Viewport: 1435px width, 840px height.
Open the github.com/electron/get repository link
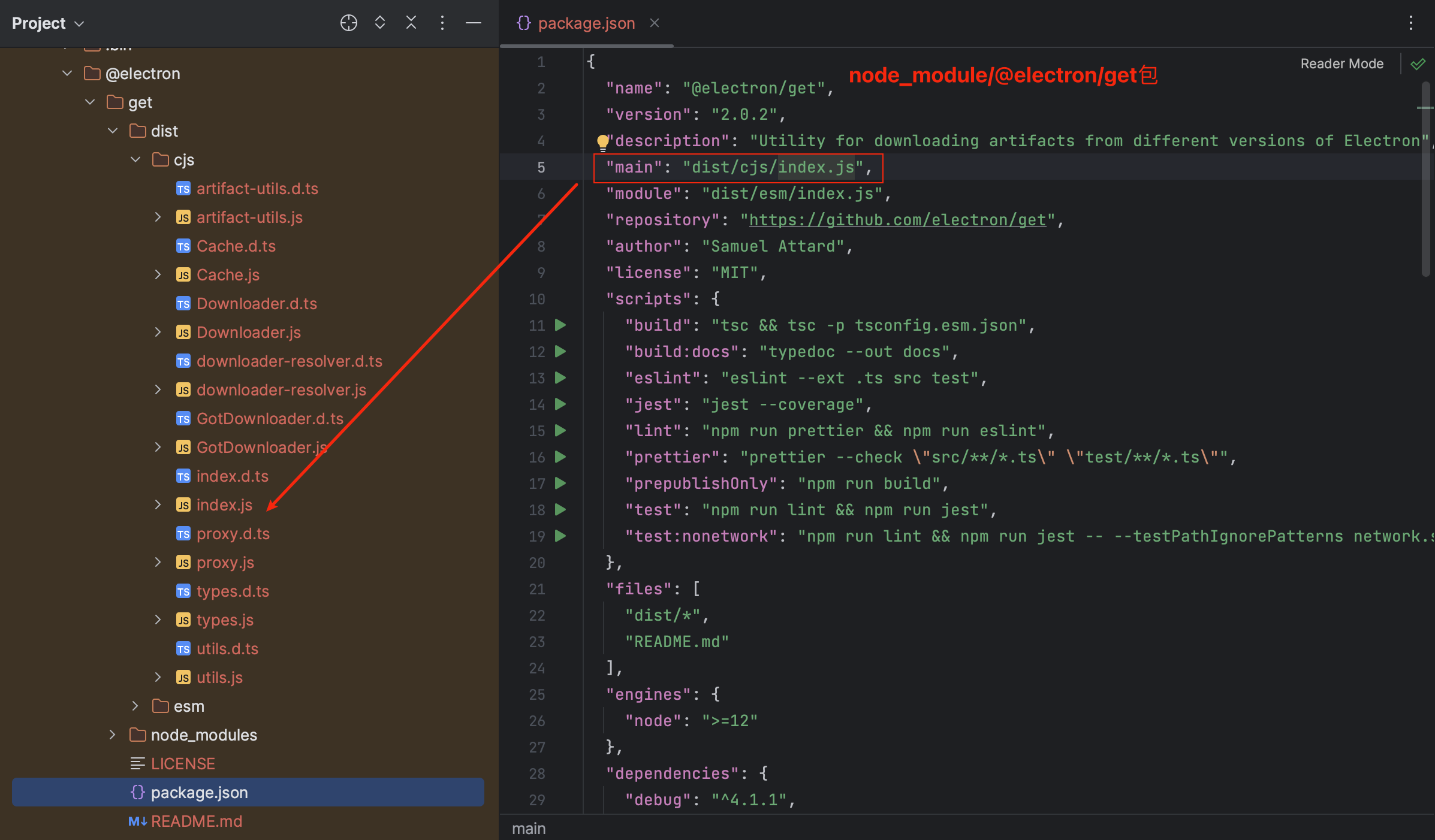tap(897, 220)
